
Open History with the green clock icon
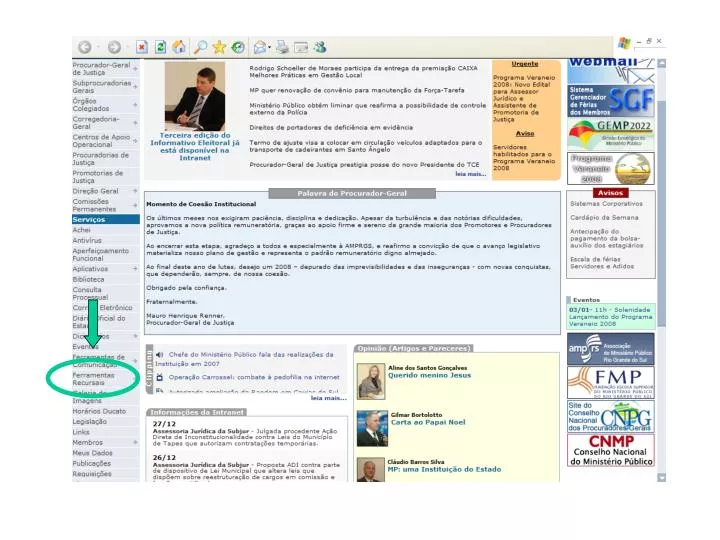click(x=238, y=47)
